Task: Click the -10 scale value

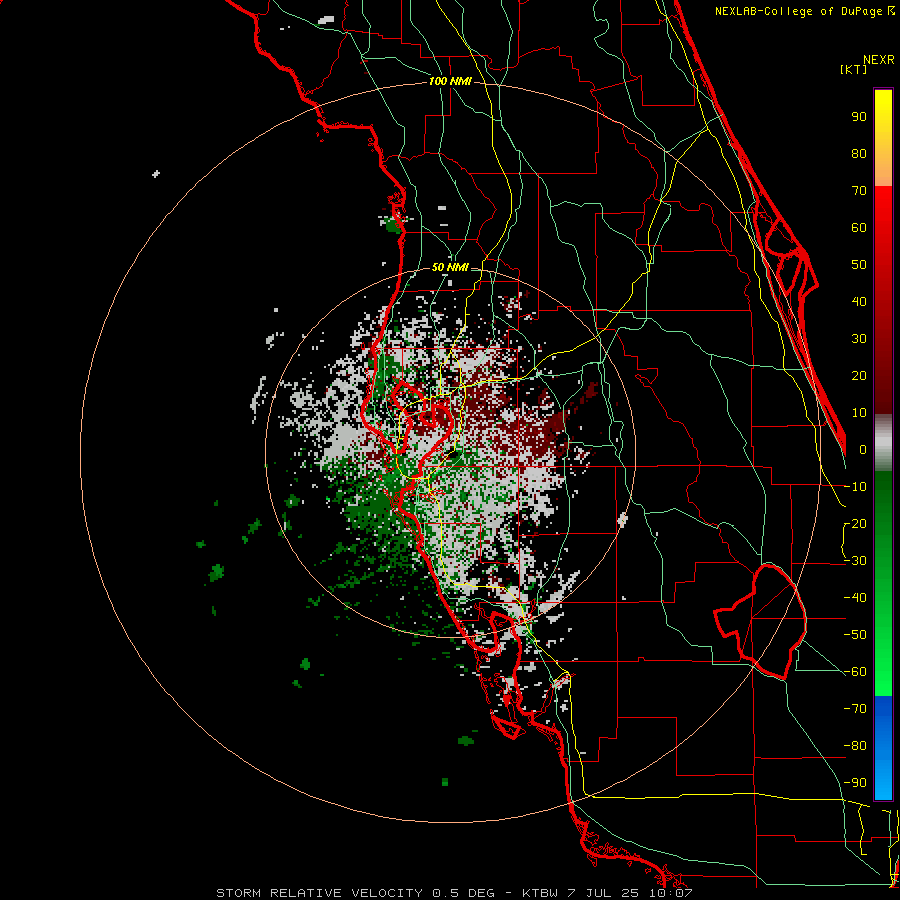Action: [855, 487]
